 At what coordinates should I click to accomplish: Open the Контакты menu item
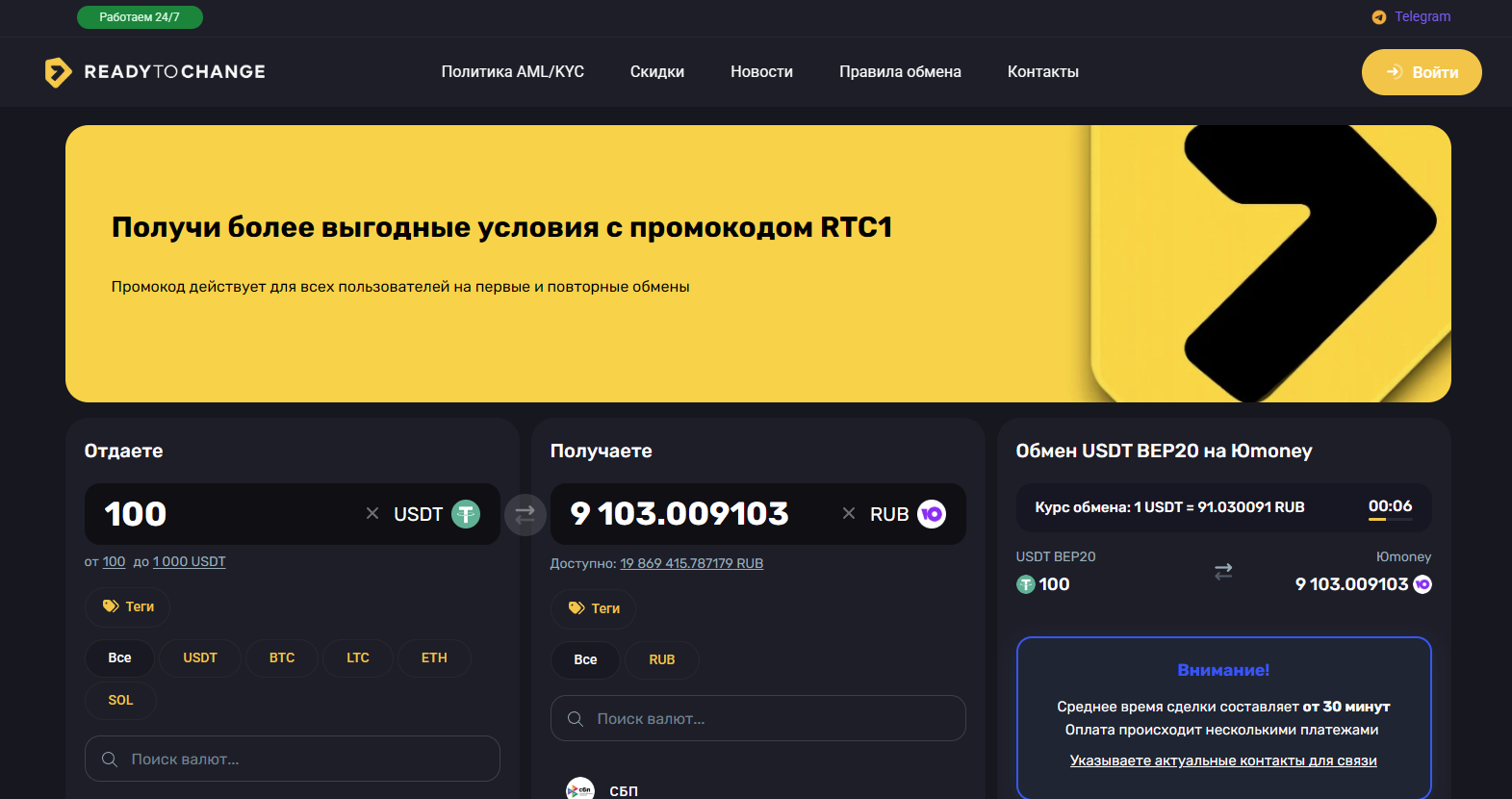click(x=1043, y=72)
